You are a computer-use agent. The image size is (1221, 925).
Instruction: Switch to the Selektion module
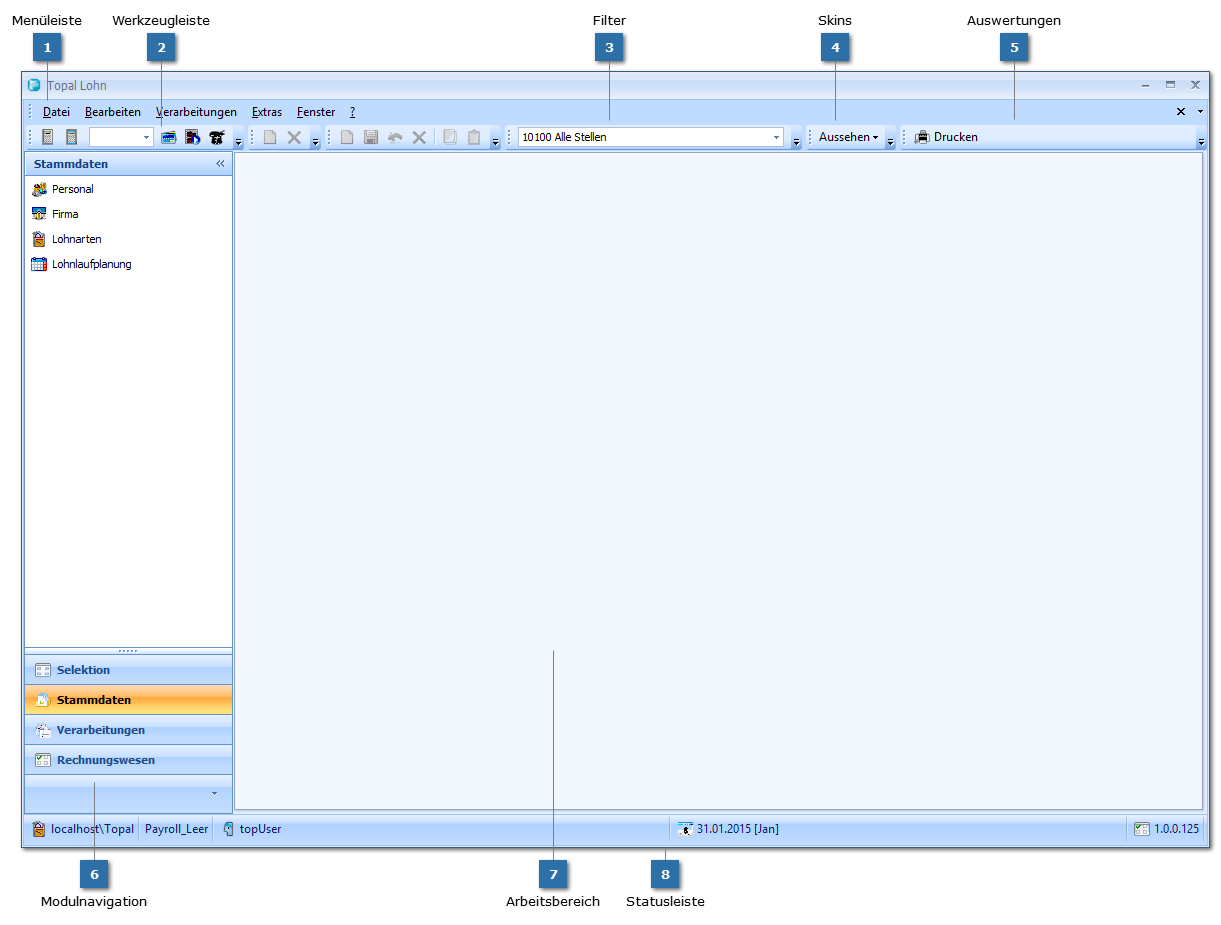pyautogui.click(x=83, y=670)
